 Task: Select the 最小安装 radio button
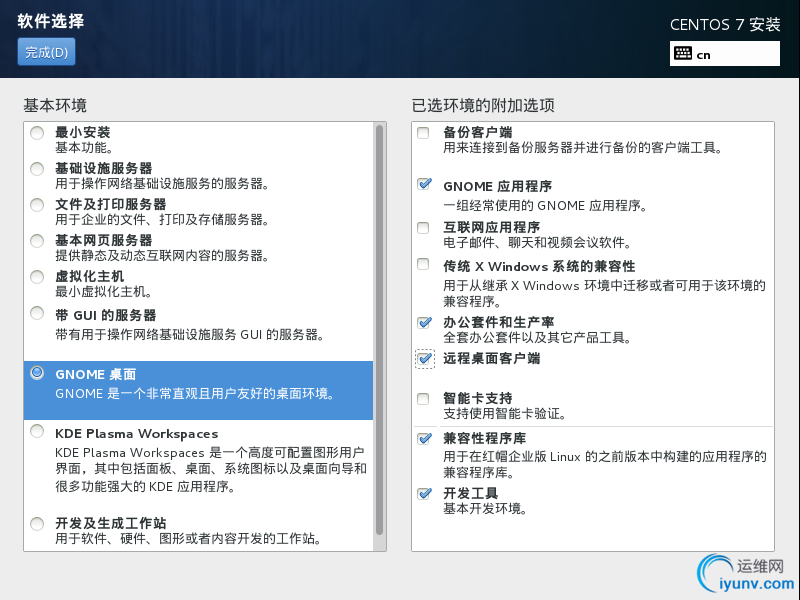(x=37, y=133)
